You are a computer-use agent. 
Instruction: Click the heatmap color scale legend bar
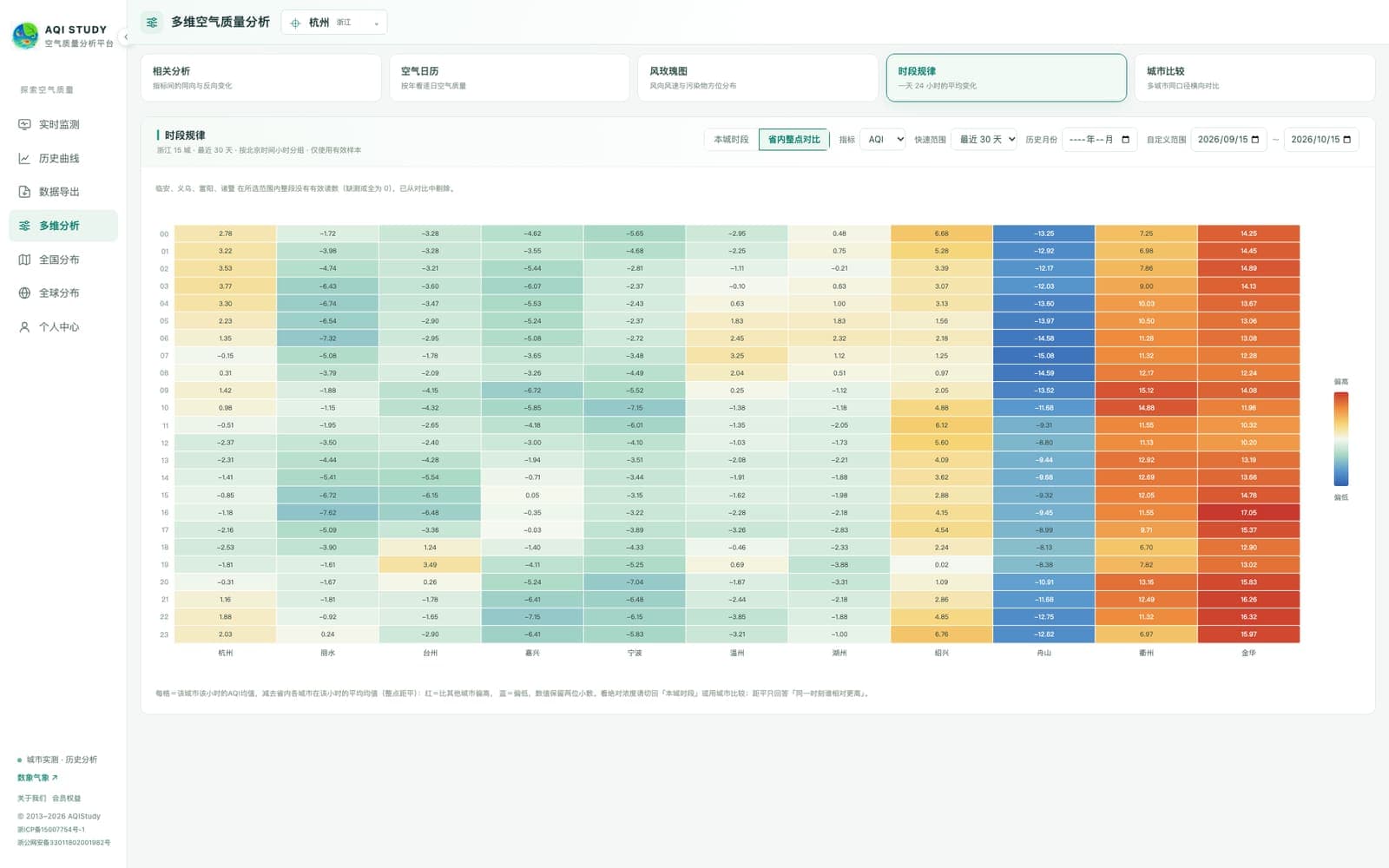pyautogui.click(x=1340, y=438)
